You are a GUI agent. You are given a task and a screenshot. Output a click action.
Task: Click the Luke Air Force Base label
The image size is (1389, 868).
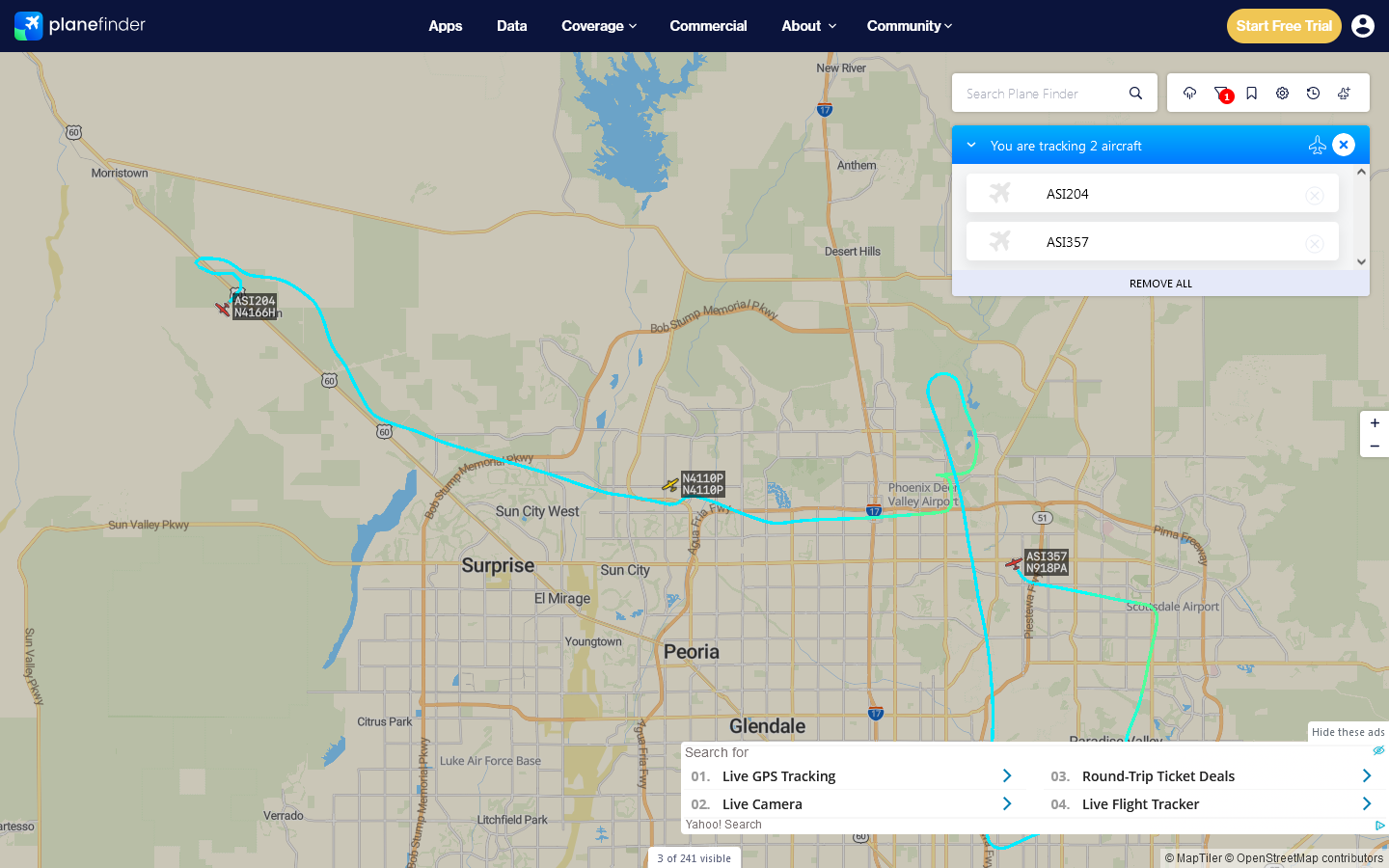pos(490,761)
